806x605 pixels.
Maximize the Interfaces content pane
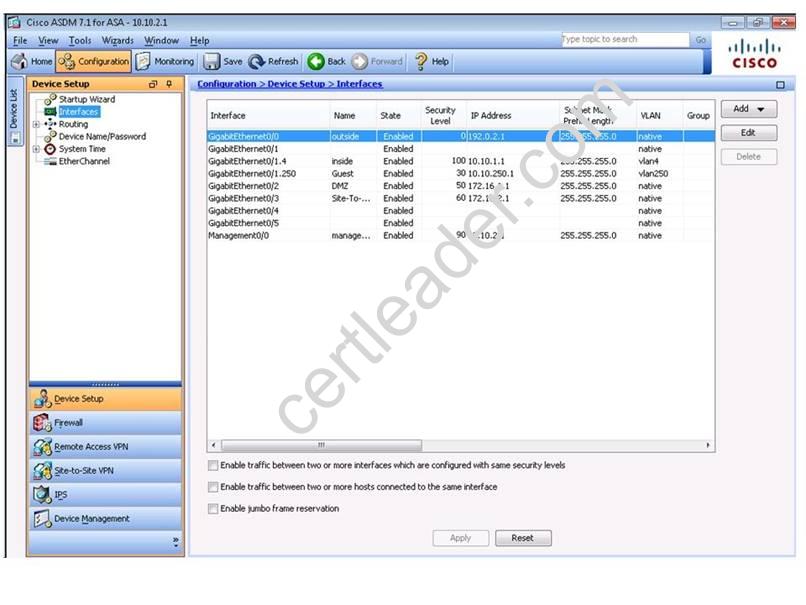click(780, 85)
